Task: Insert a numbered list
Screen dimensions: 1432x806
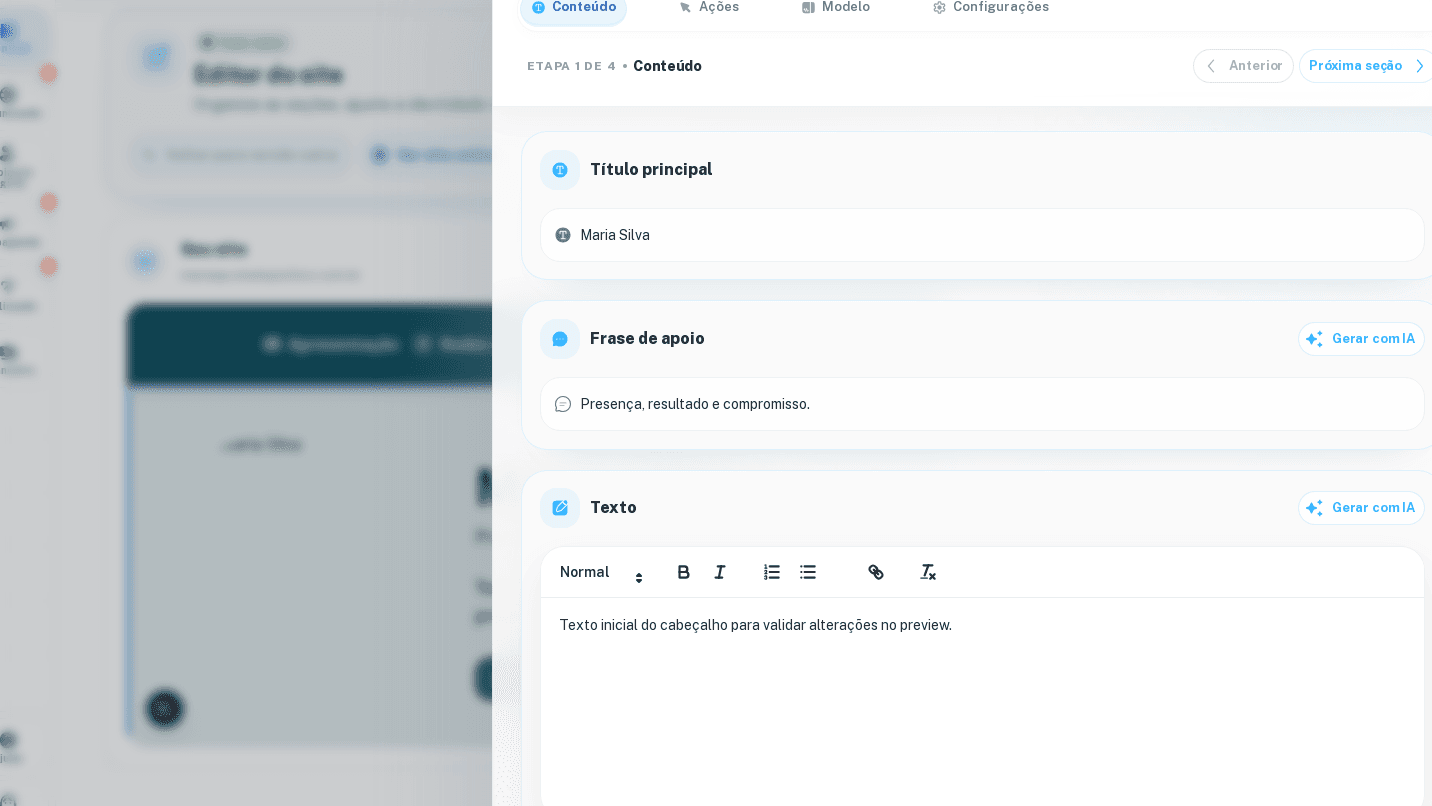Action: (x=772, y=573)
